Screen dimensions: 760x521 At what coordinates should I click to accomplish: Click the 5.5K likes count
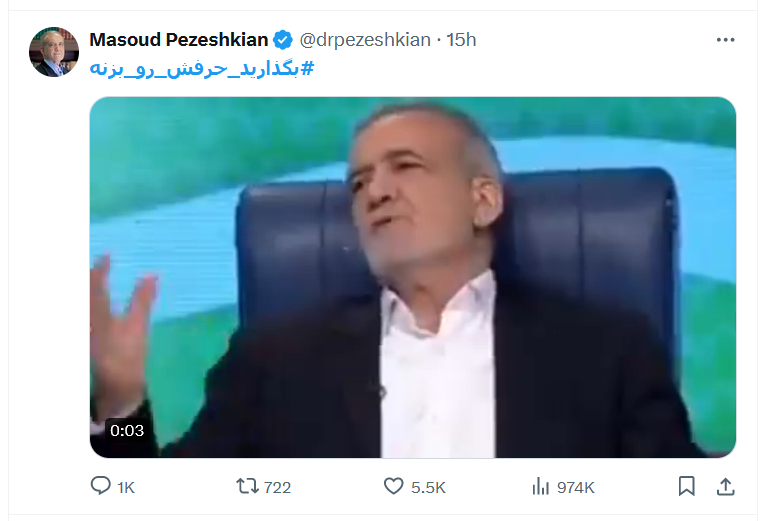pyautogui.click(x=428, y=487)
